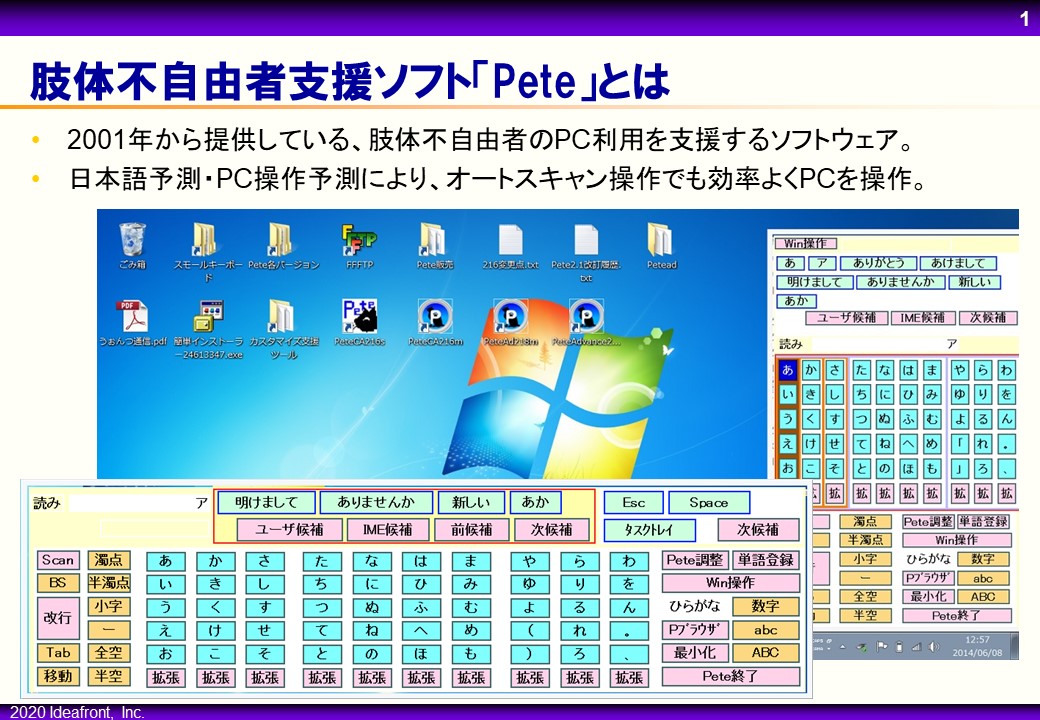The image size is (1040, 720).
Task: Click 最小化 in the large Pete keyboard
Action: (695, 653)
